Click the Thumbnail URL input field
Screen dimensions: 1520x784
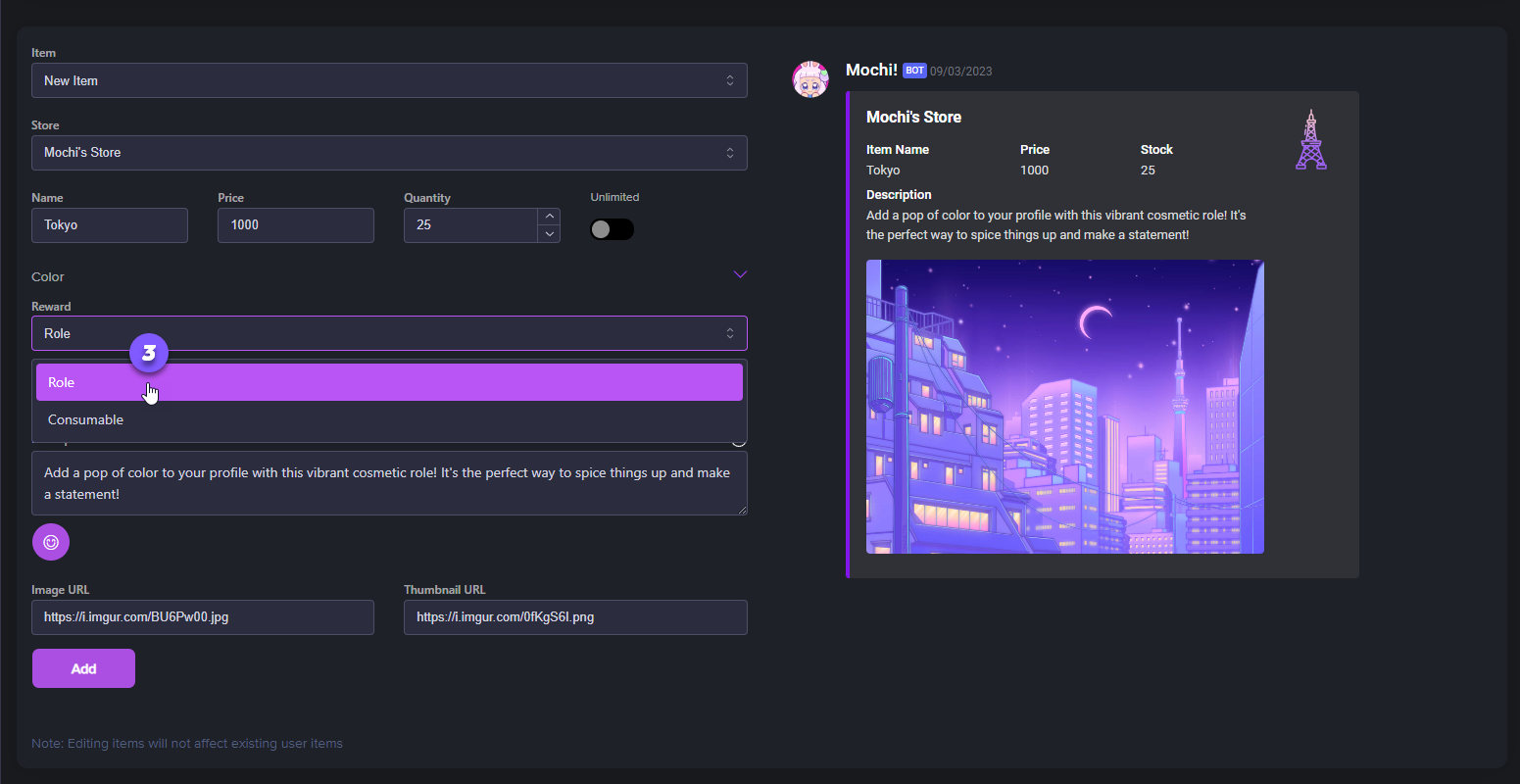point(575,617)
